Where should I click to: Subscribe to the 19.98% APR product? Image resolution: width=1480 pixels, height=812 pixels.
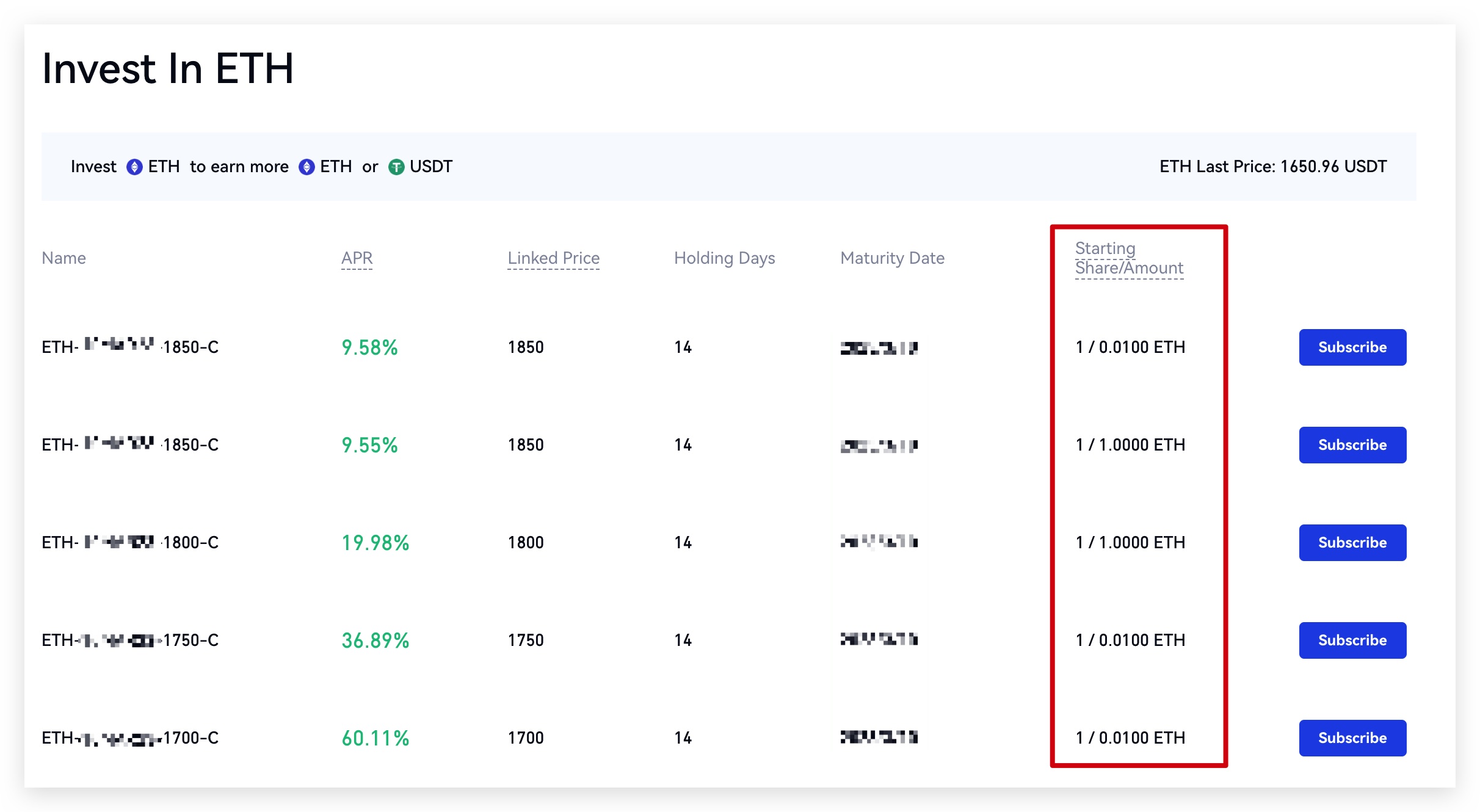pyautogui.click(x=1352, y=543)
